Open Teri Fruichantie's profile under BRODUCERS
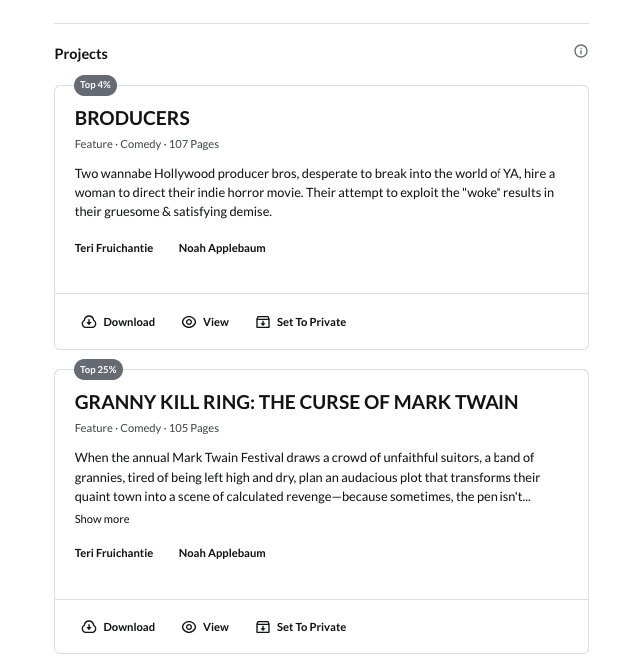Screen dimensions: 623x656 pos(114,248)
